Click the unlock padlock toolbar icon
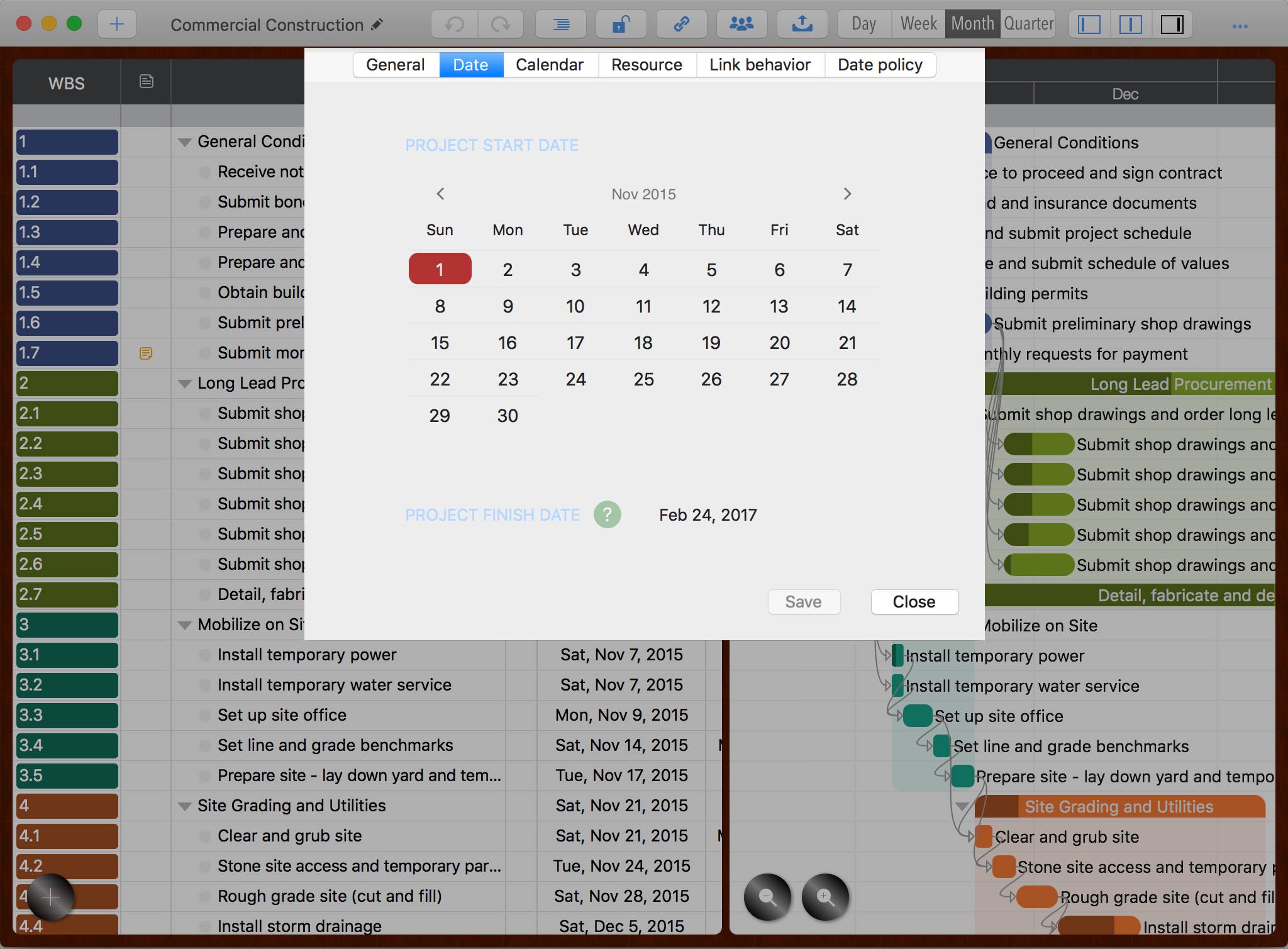The image size is (1288, 949). pyautogui.click(x=621, y=25)
